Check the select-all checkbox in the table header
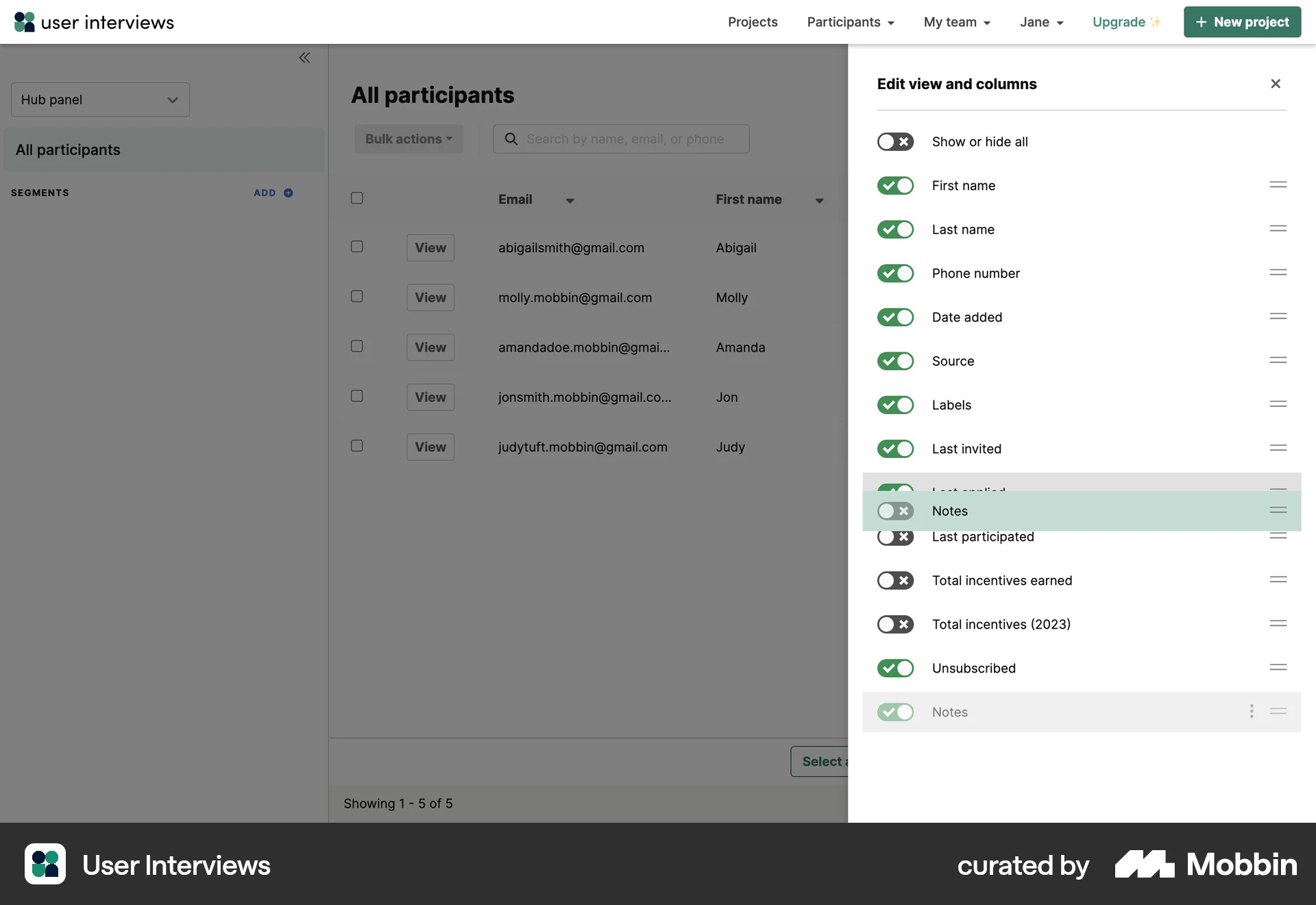The image size is (1316, 905). (356, 198)
